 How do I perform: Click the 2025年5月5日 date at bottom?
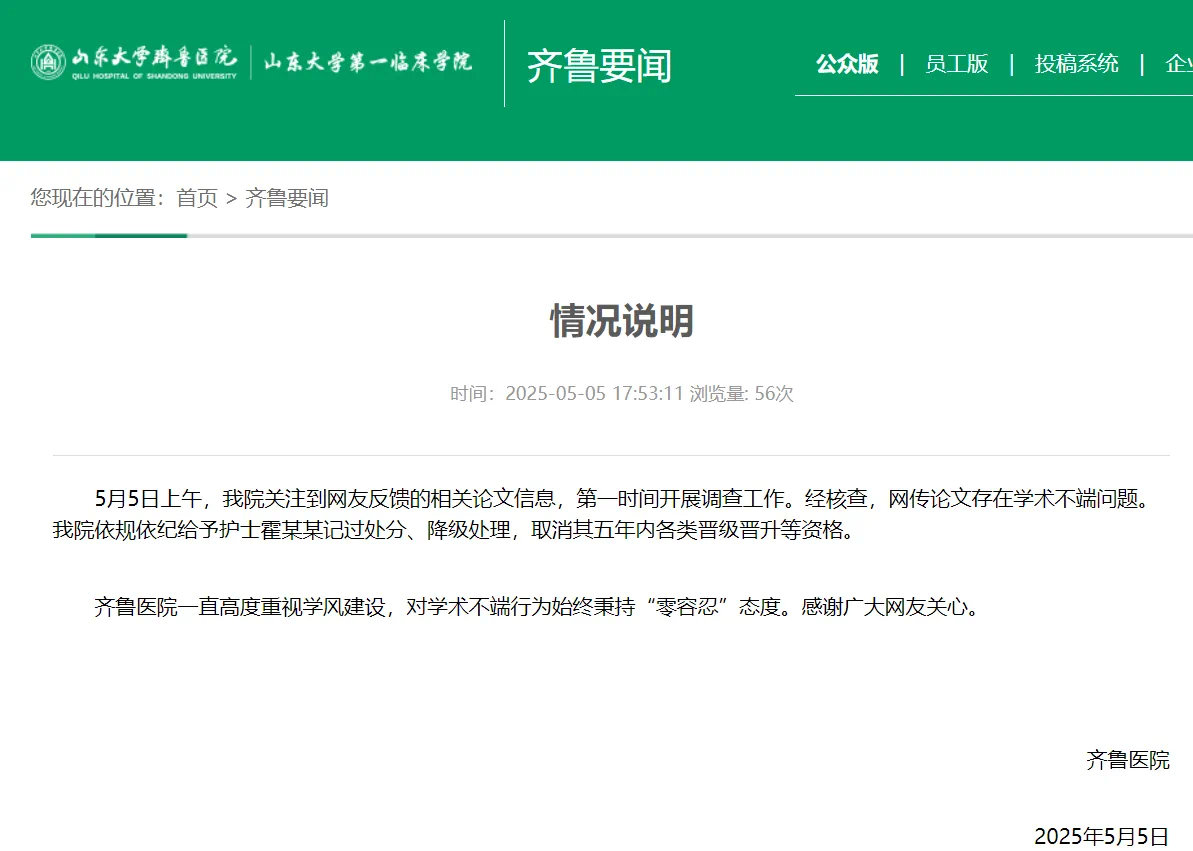[x=1102, y=836]
